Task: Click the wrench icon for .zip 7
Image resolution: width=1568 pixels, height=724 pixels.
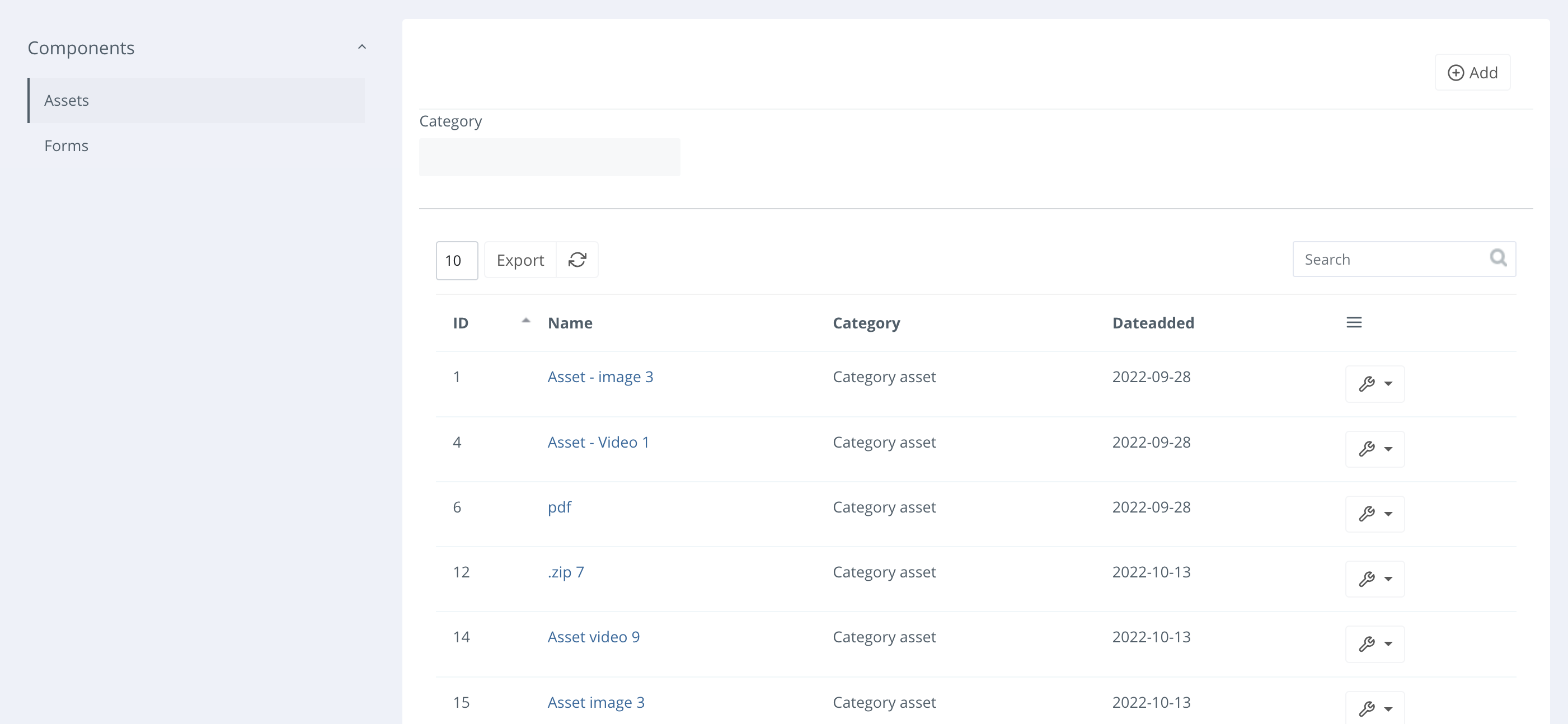Action: coord(1368,579)
